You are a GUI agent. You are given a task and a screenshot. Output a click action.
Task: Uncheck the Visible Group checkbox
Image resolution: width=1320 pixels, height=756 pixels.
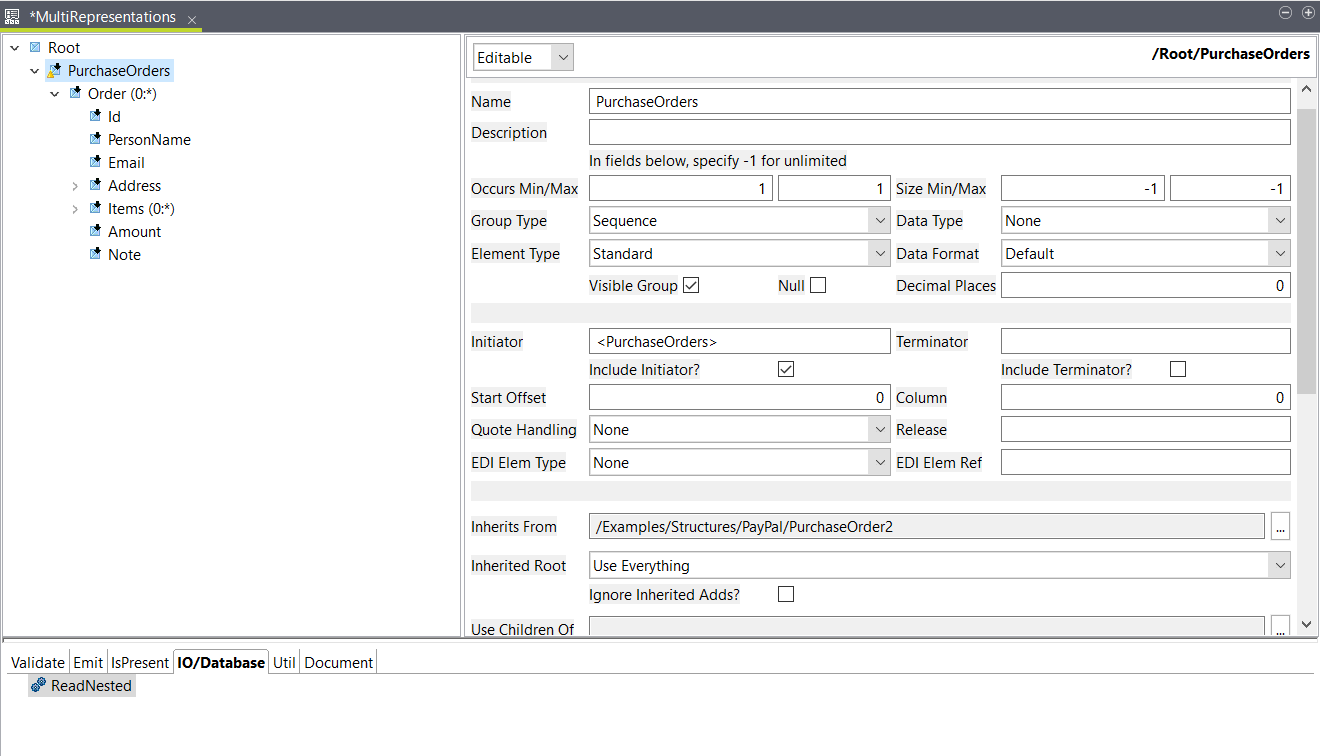(689, 284)
